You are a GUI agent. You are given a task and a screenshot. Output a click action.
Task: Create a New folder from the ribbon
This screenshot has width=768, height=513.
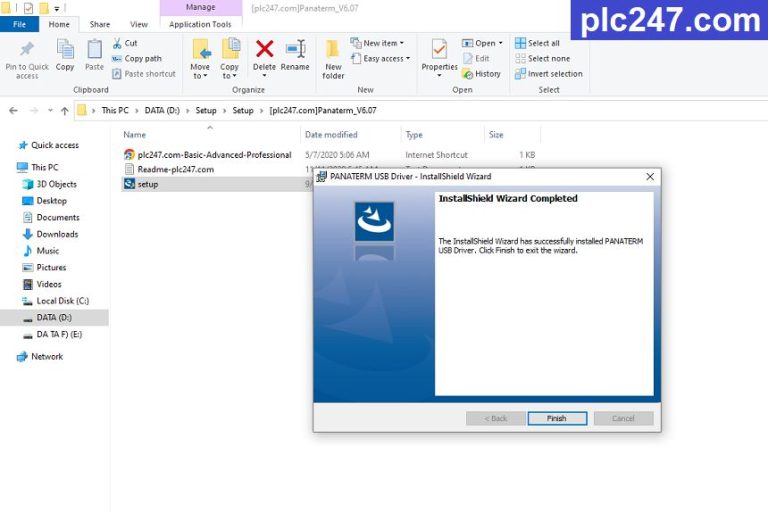pyautogui.click(x=333, y=58)
